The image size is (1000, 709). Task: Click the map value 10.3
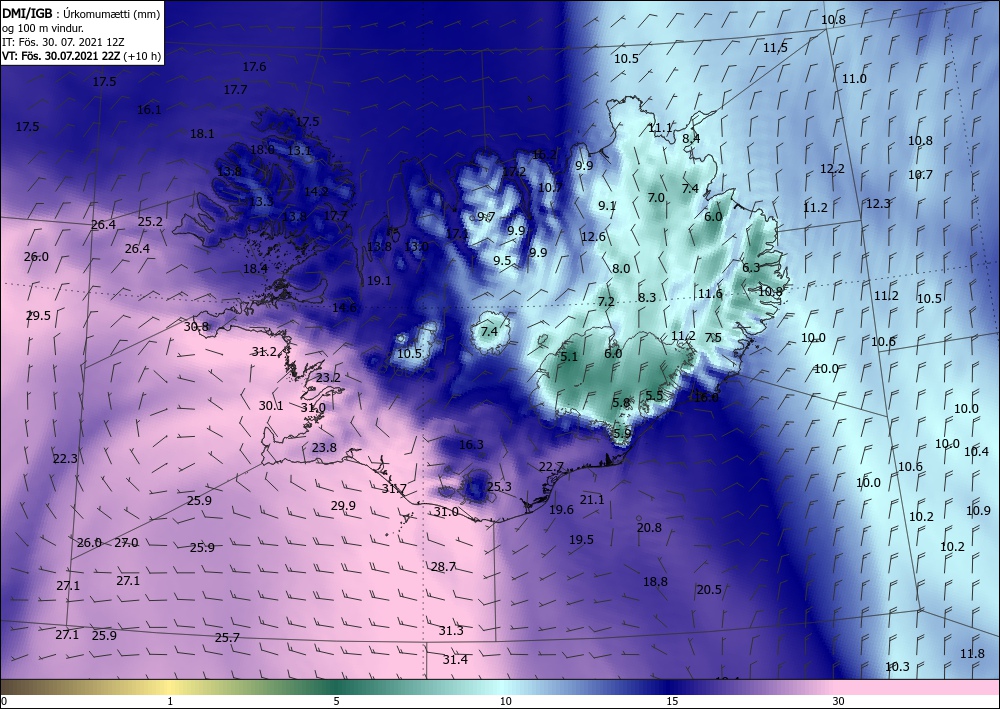[897, 666]
